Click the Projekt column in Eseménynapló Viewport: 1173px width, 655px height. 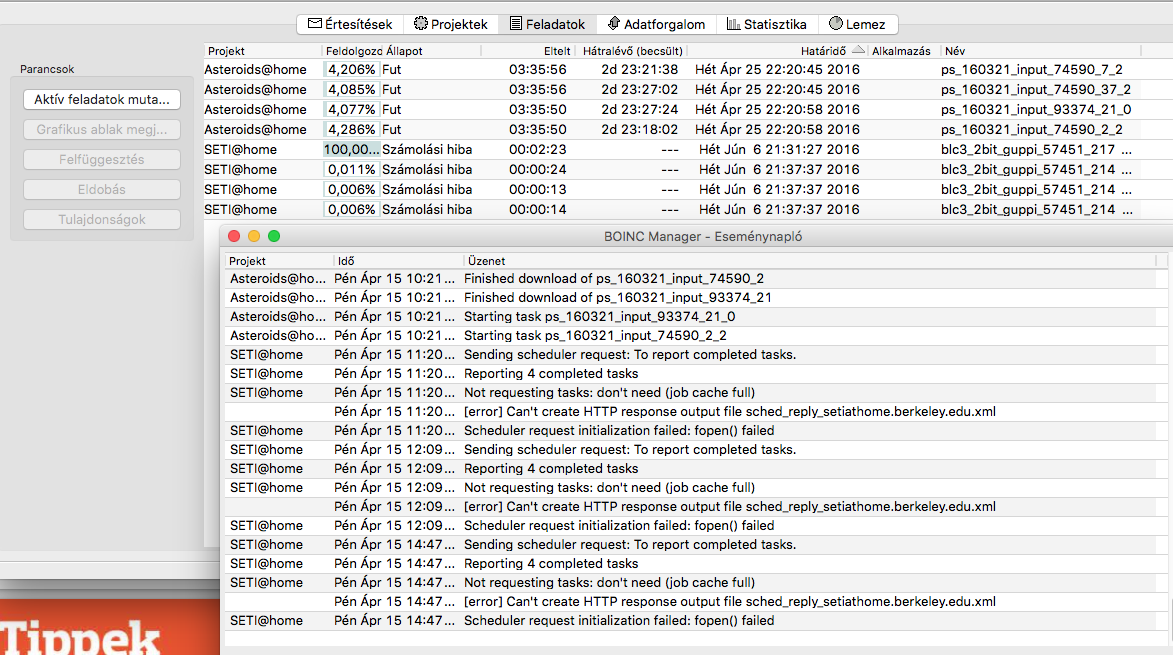(x=278, y=261)
